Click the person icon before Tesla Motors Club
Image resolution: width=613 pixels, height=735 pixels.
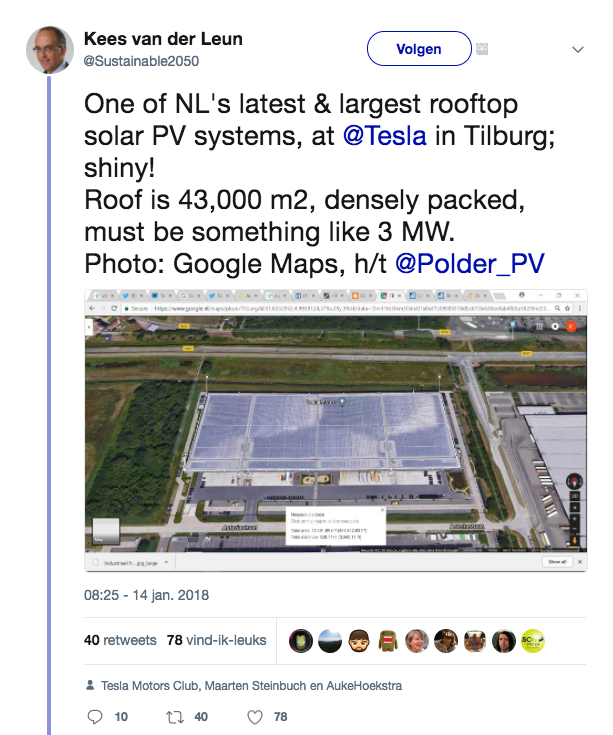tap(90, 685)
